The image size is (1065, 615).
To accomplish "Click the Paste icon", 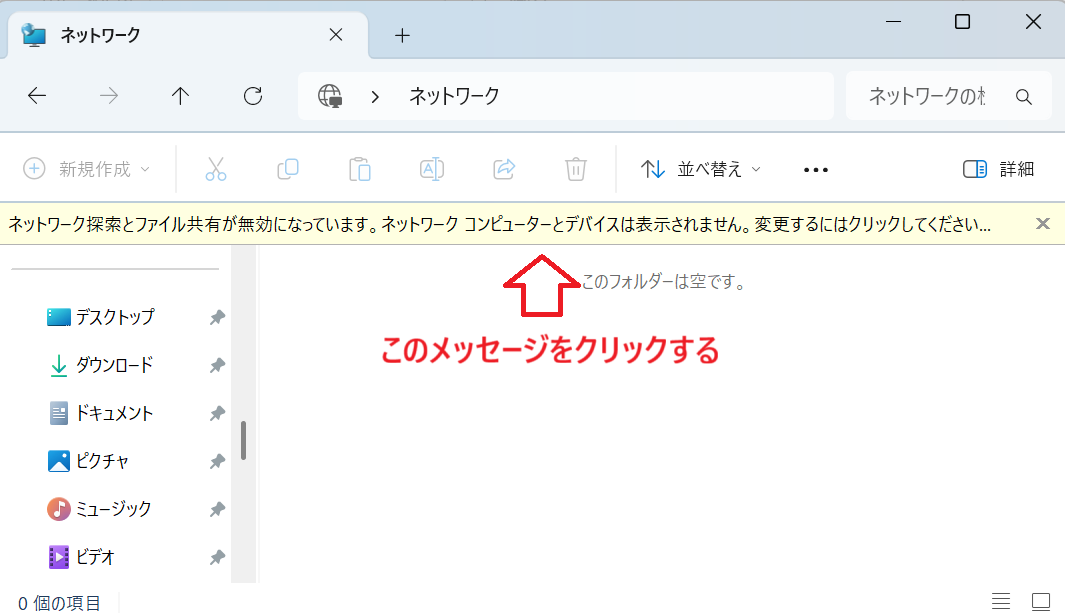I will [359, 169].
